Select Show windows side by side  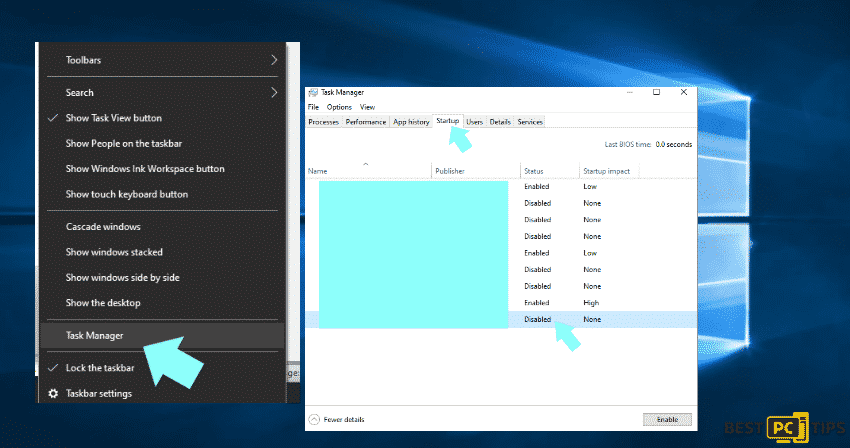[123, 278]
